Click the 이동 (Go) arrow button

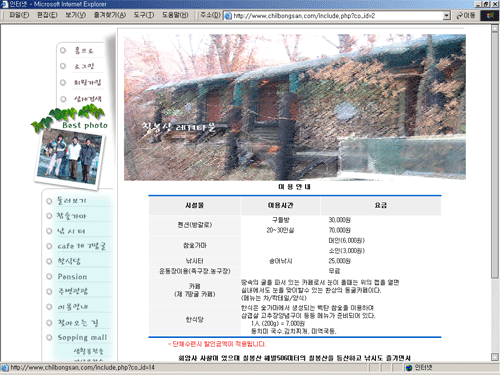(466, 15)
